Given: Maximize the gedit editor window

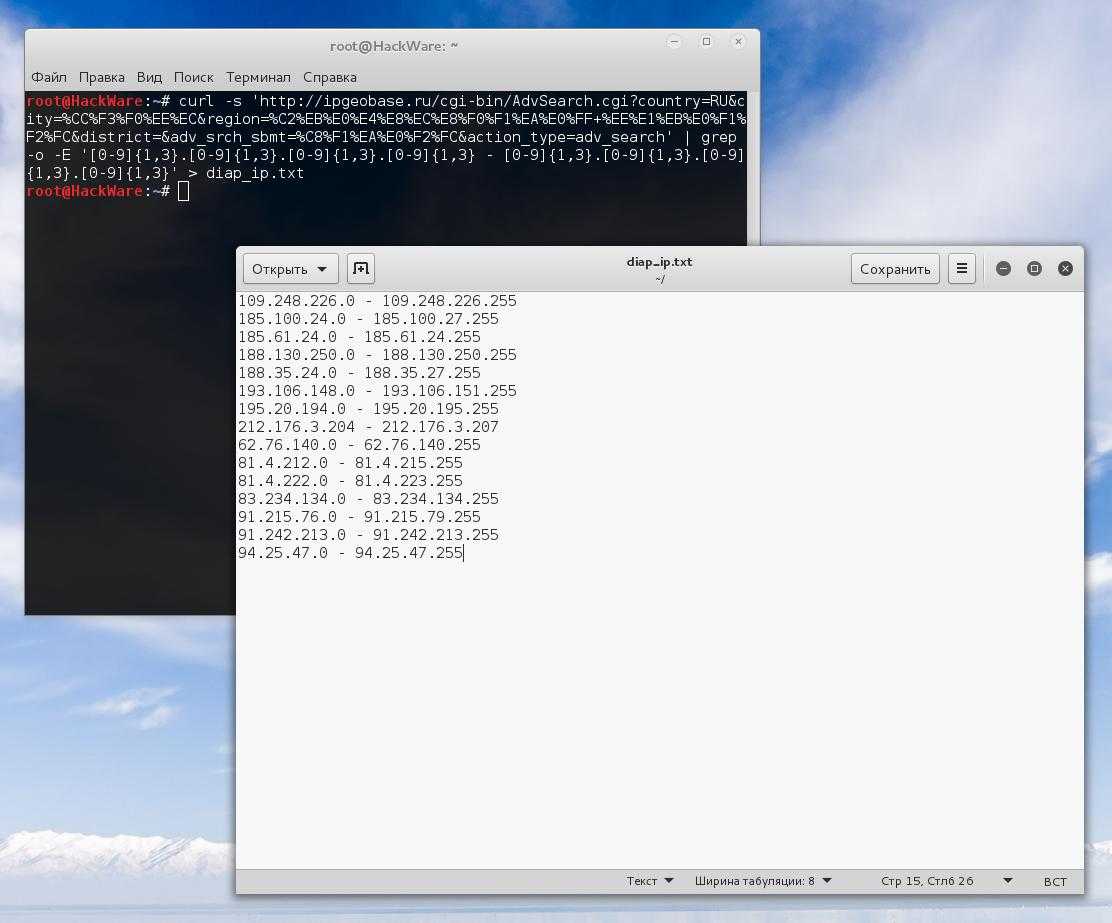Looking at the screenshot, I should click(1034, 268).
